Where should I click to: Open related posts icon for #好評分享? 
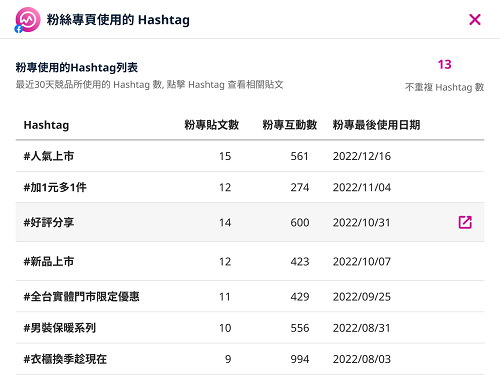pyautogui.click(x=465, y=222)
